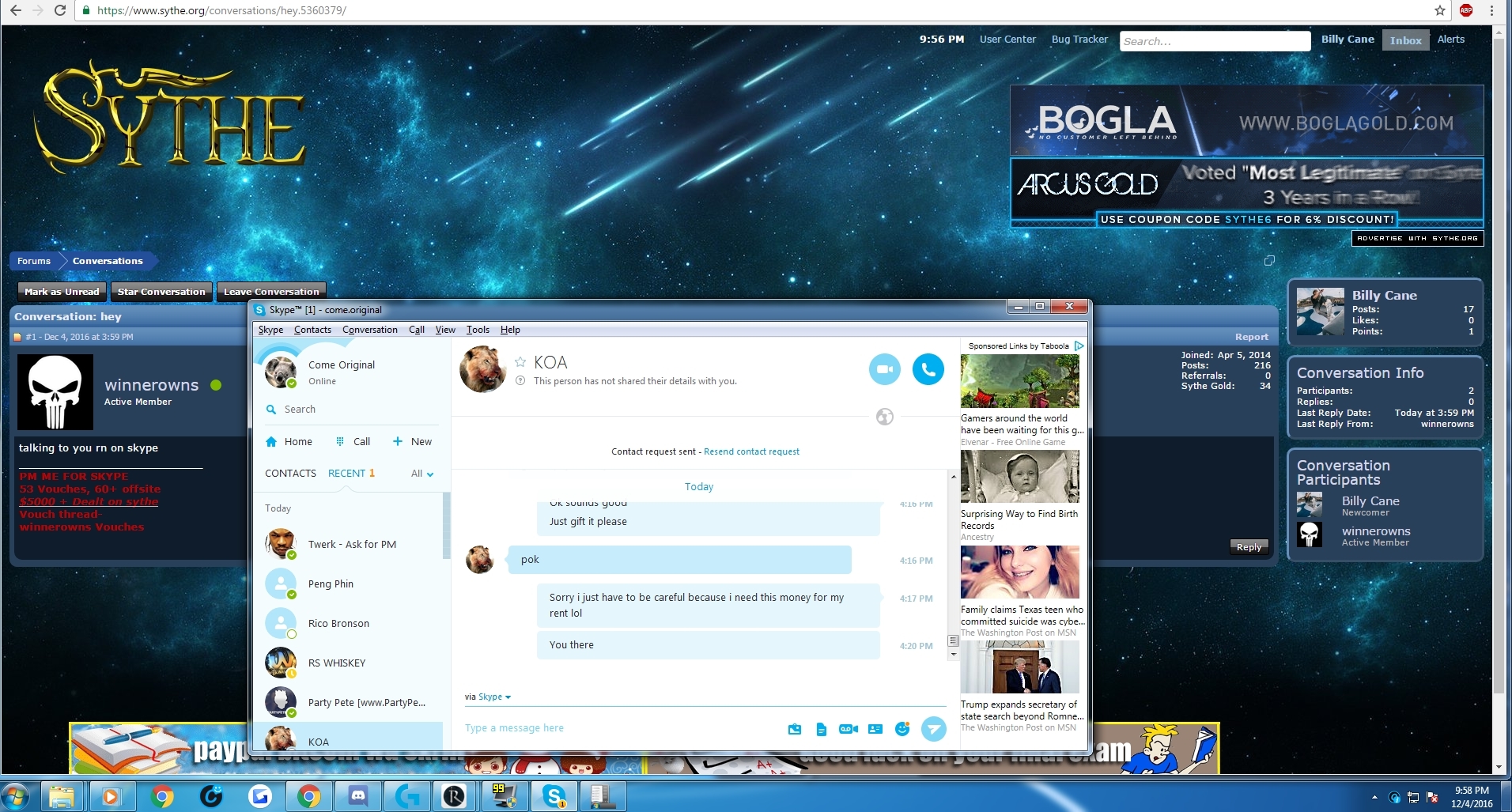The height and width of the screenshot is (812, 1512).
Task: Open the Conversation menu in Skype
Action: click(x=370, y=330)
